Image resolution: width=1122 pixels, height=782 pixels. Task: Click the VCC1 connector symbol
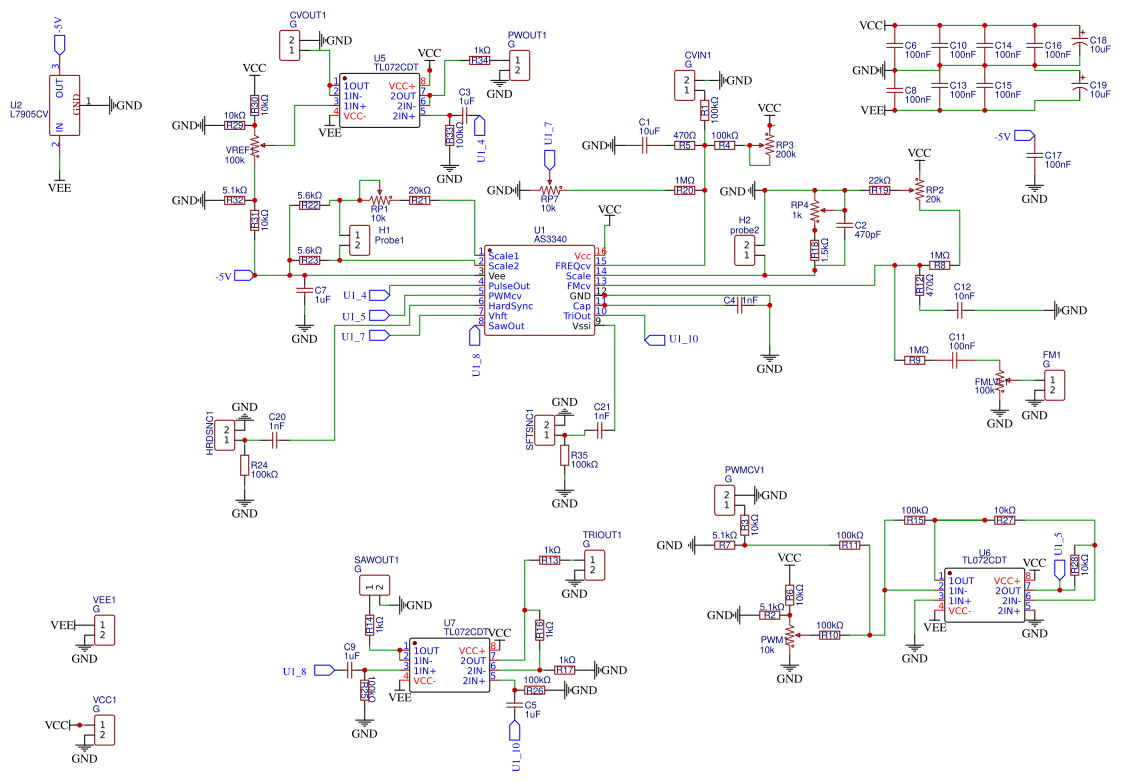pyautogui.click(x=104, y=732)
